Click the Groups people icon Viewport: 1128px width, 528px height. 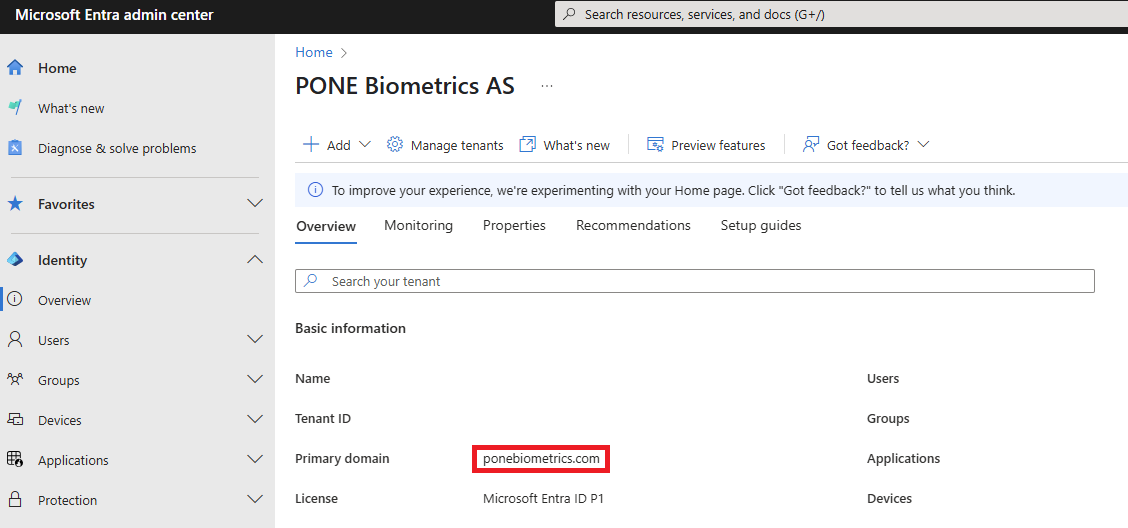(15, 379)
